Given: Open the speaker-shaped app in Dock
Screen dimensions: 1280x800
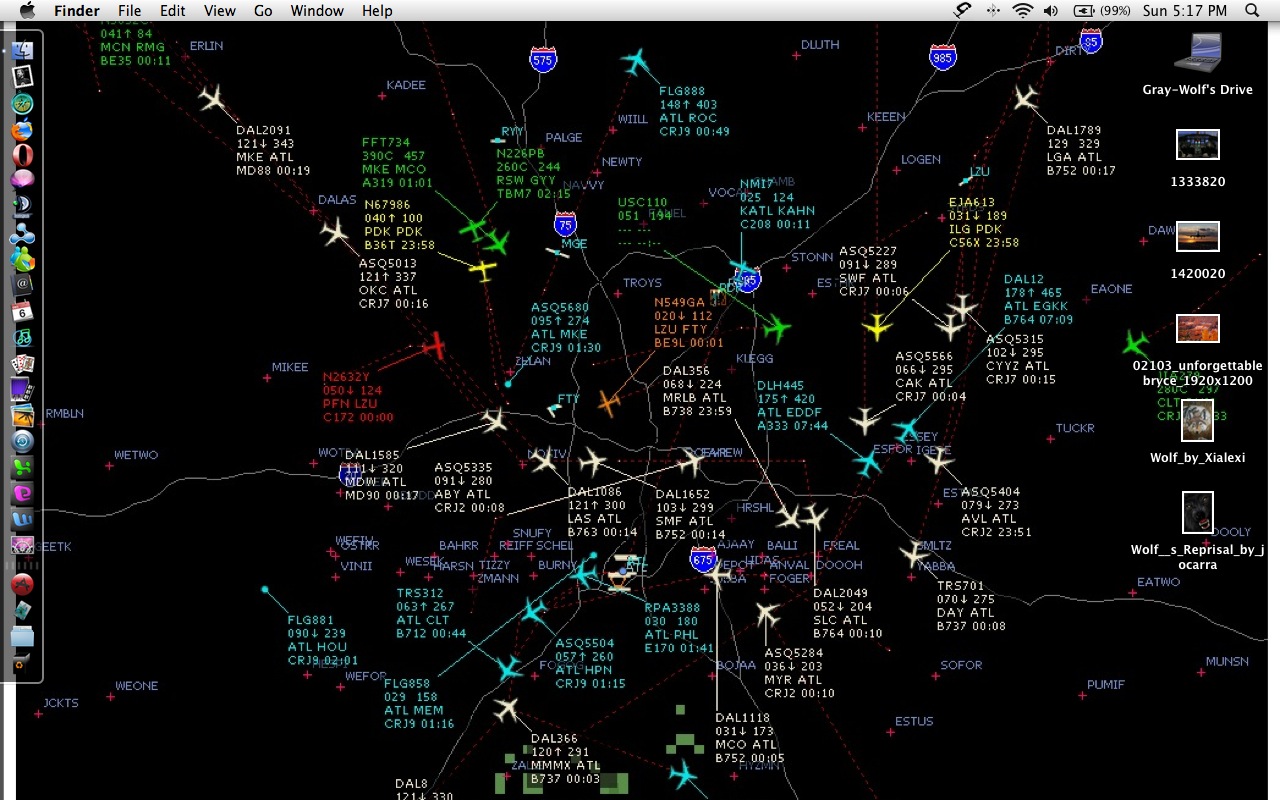Looking at the screenshot, I should [22, 207].
